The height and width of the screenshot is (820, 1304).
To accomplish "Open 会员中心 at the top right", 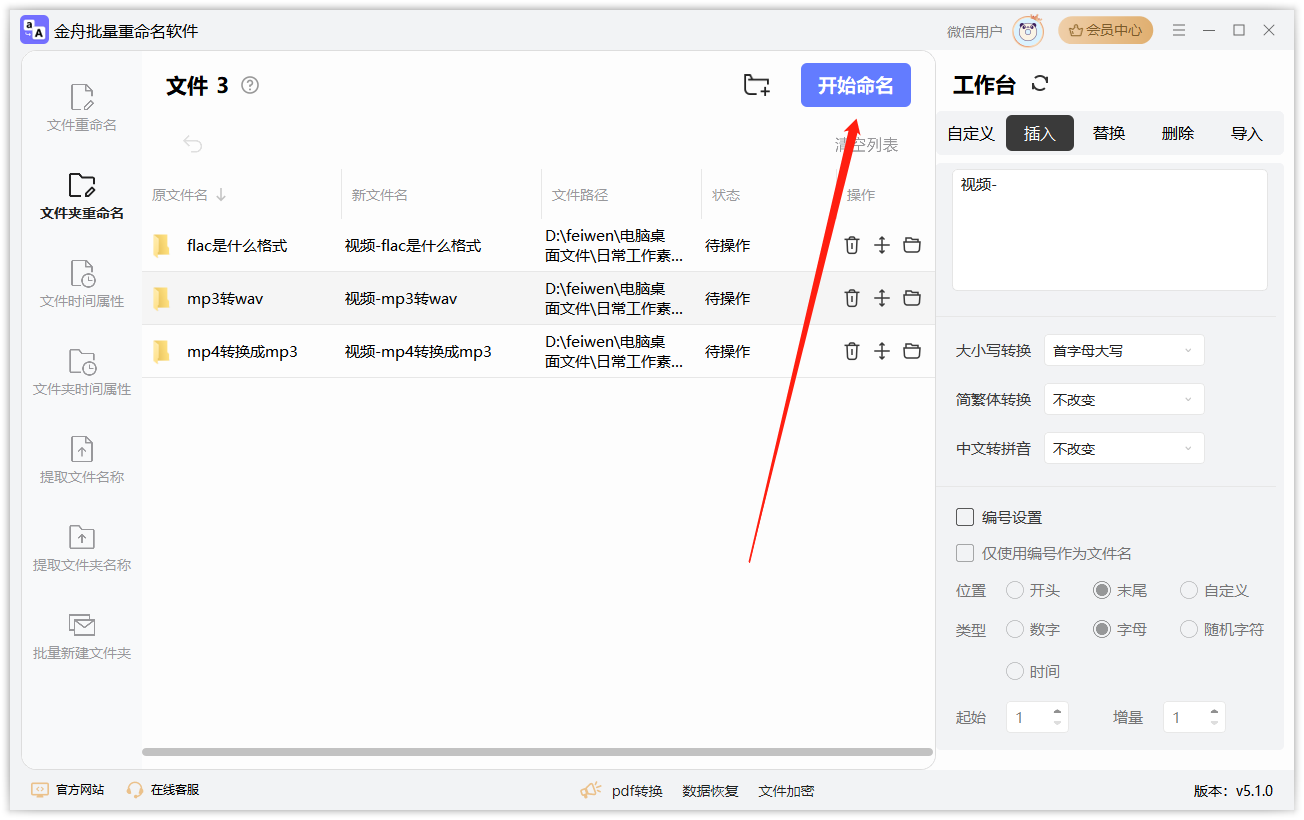I will point(1105,30).
